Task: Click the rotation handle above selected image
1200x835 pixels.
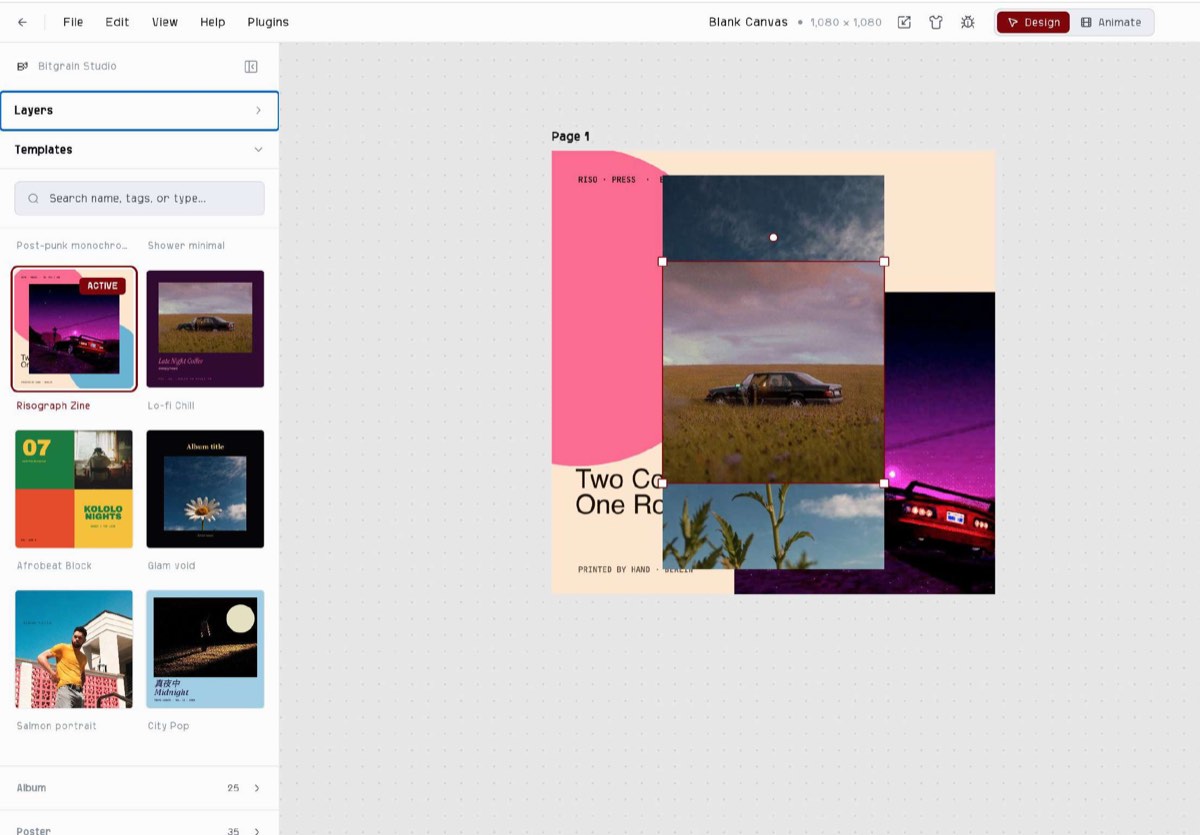Action: click(x=773, y=237)
